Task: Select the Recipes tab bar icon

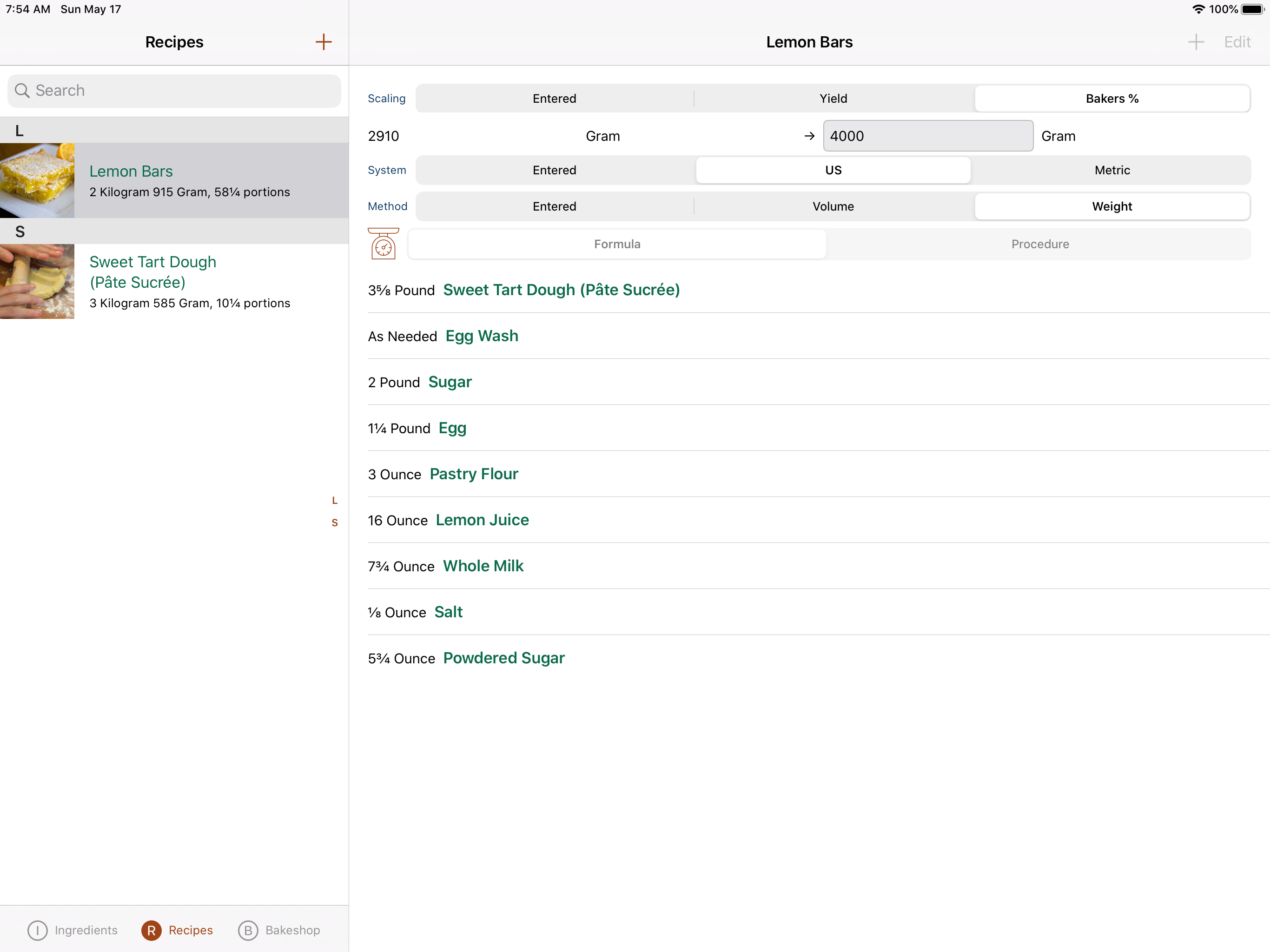Action: pos(152,930)
